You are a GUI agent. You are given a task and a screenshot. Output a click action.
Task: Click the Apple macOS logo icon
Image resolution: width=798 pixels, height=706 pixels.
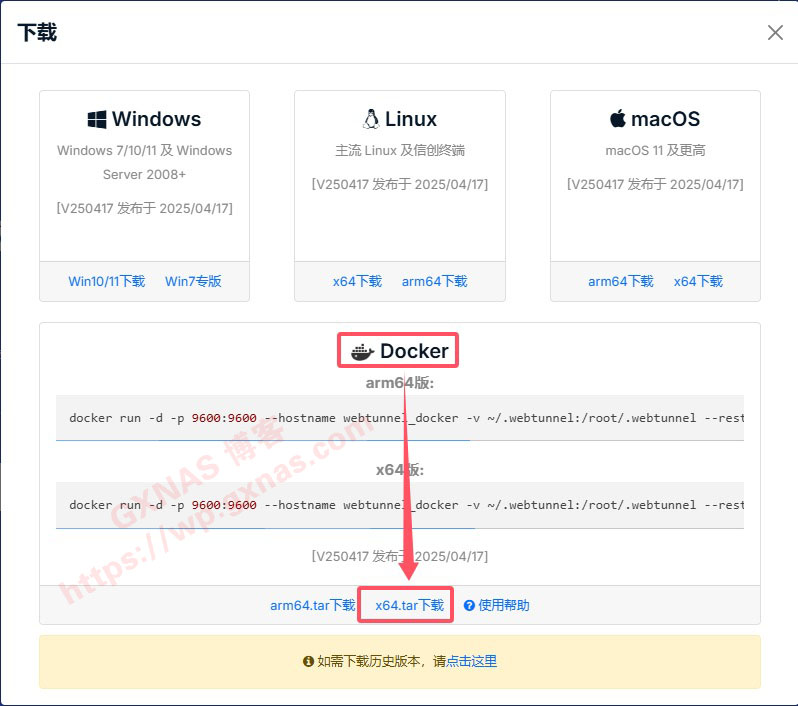(618, 119)
